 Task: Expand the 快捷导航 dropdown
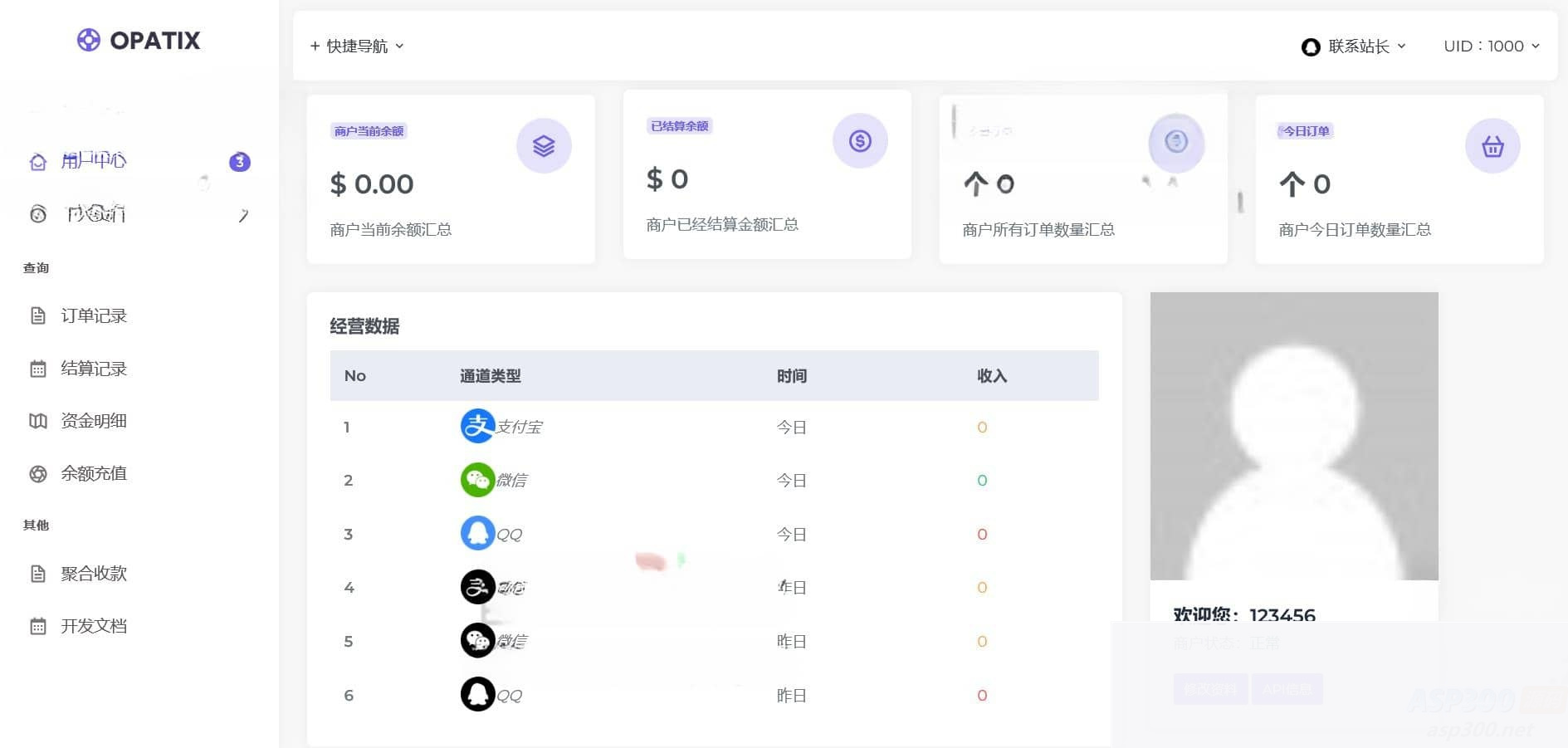click(x=356, y=46)
